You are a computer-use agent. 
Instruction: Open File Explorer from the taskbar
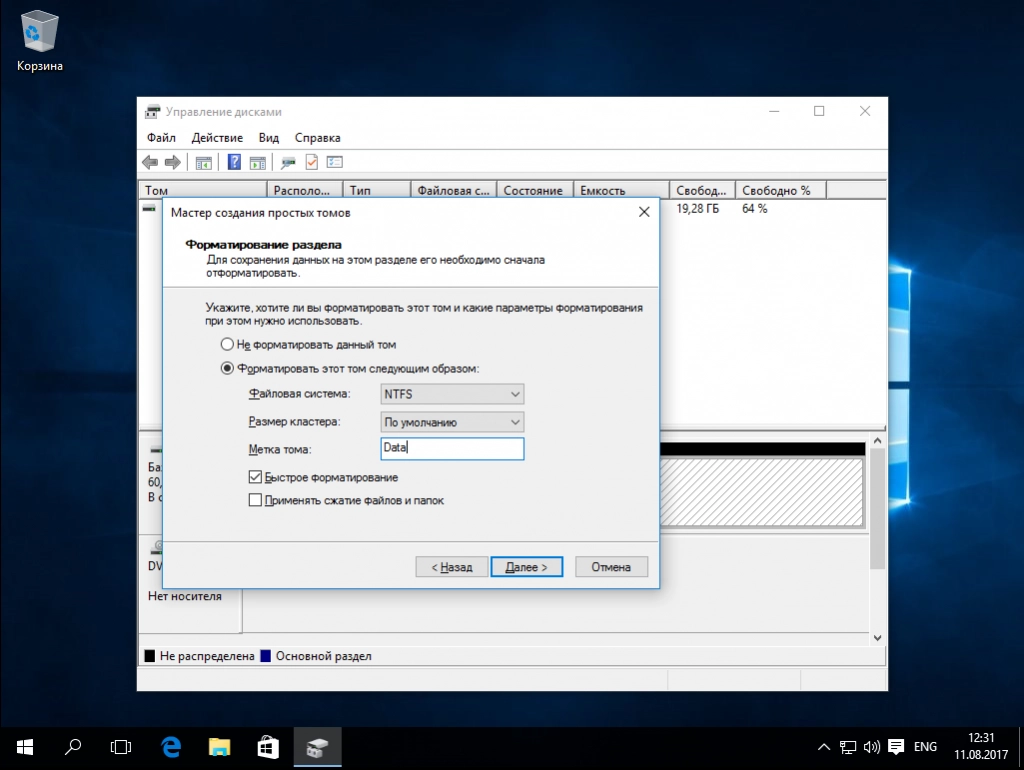220,747
